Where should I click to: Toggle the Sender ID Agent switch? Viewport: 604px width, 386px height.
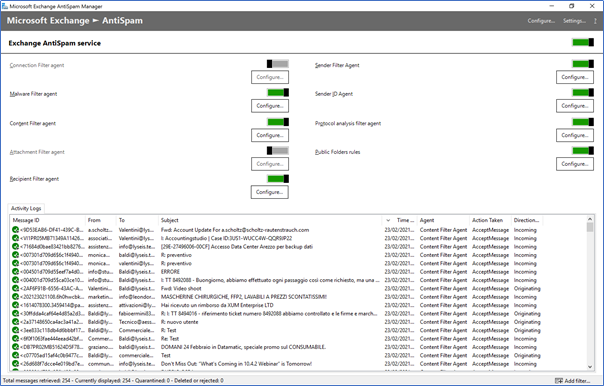tap(583, 92)
